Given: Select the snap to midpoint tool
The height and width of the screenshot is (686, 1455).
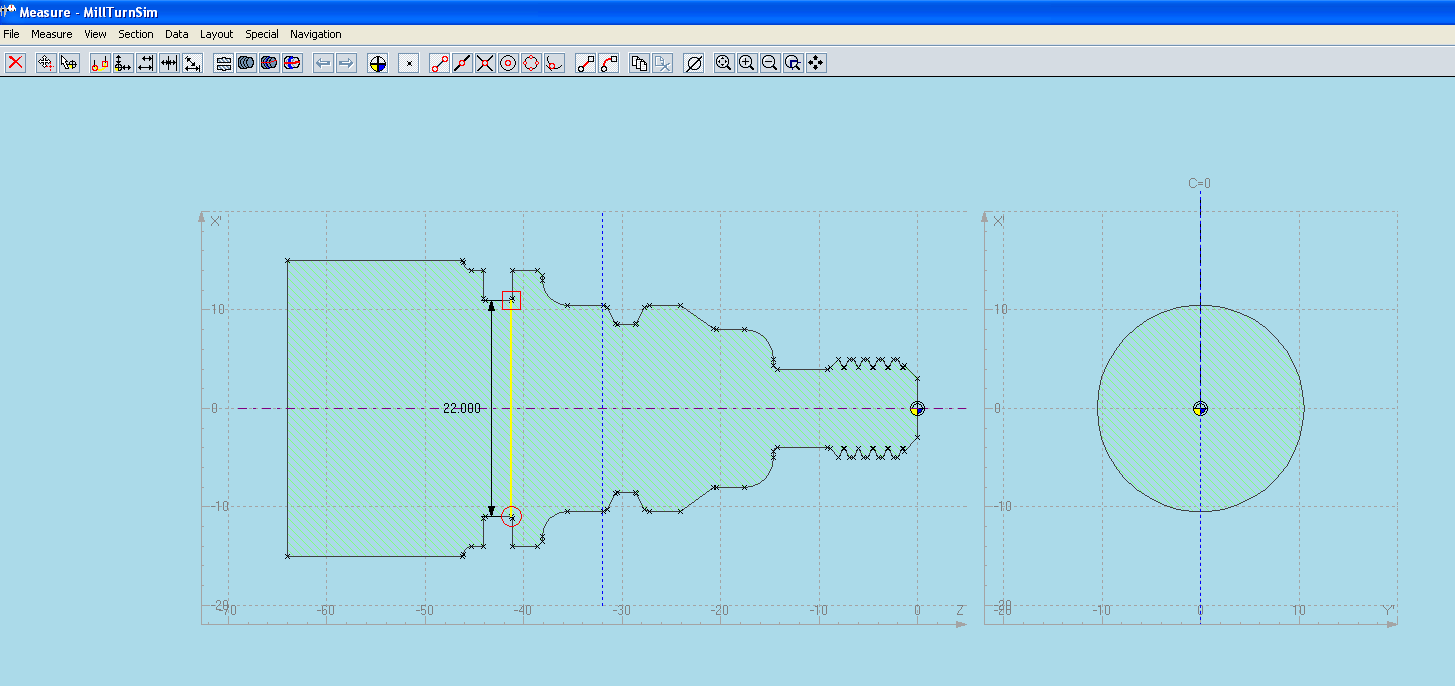Looking at the screenshot, I should coord(462,63).
